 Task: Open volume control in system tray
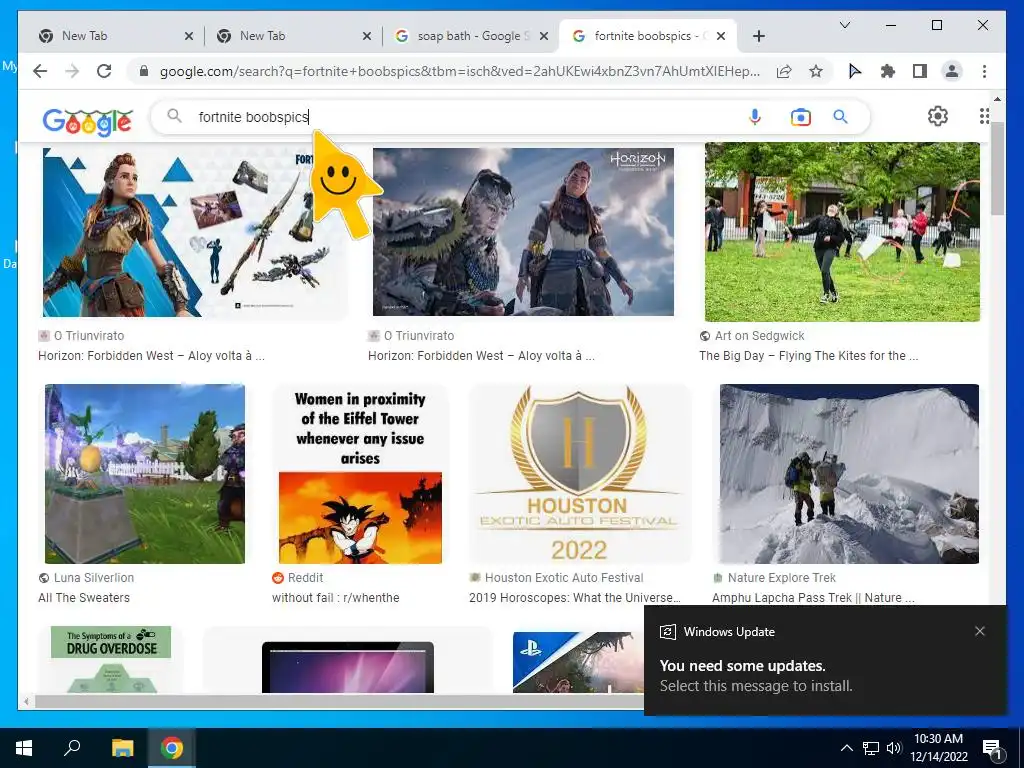tap(893, 748)
